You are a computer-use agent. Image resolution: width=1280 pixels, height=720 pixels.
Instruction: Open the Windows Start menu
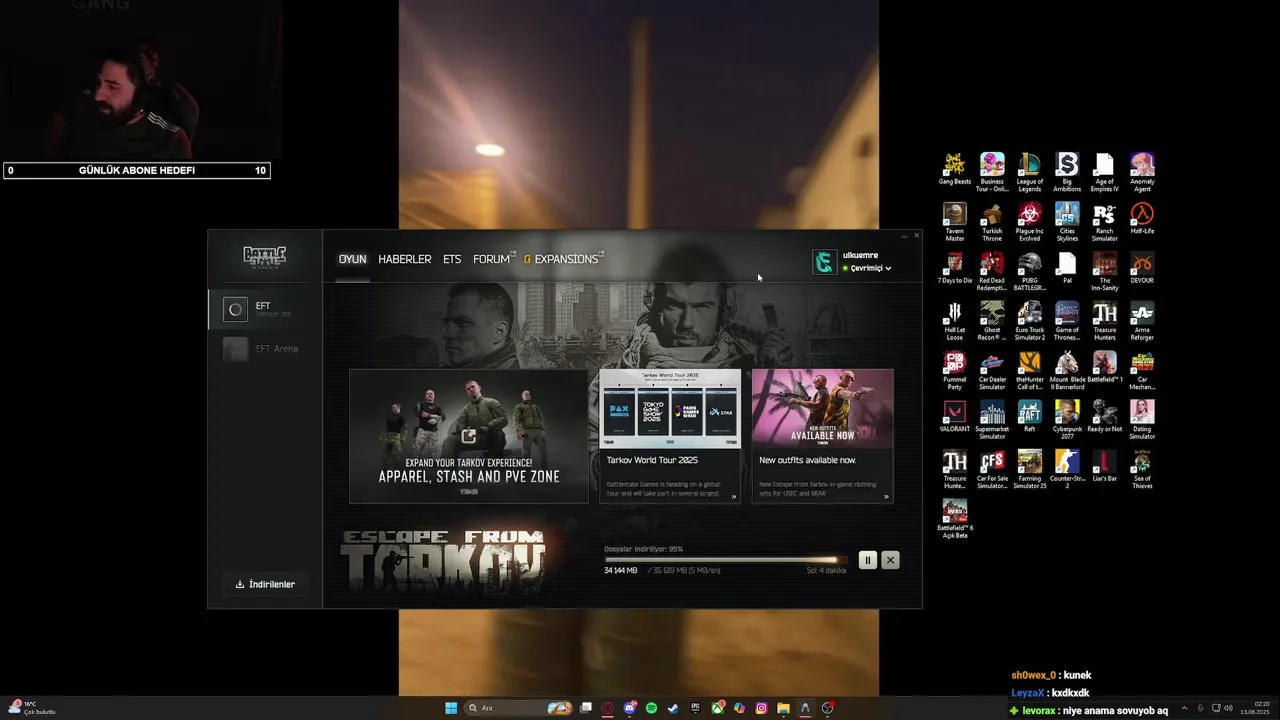[451, 708]
